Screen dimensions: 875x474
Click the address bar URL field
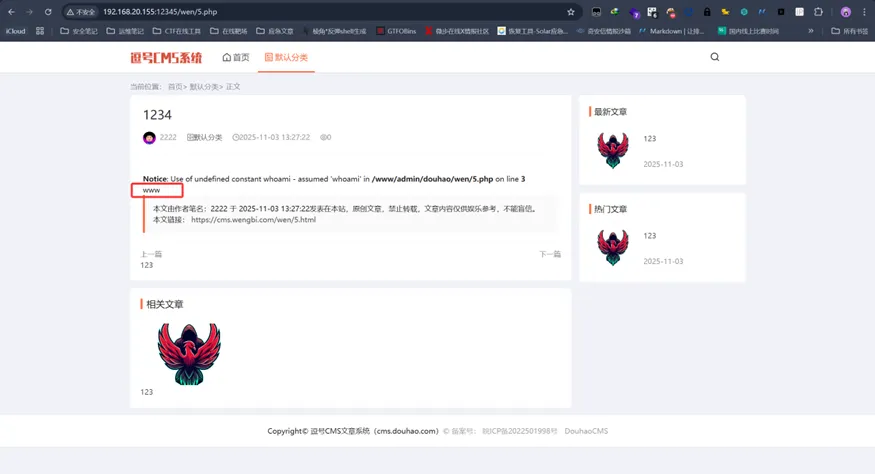[x=300, y=12]
